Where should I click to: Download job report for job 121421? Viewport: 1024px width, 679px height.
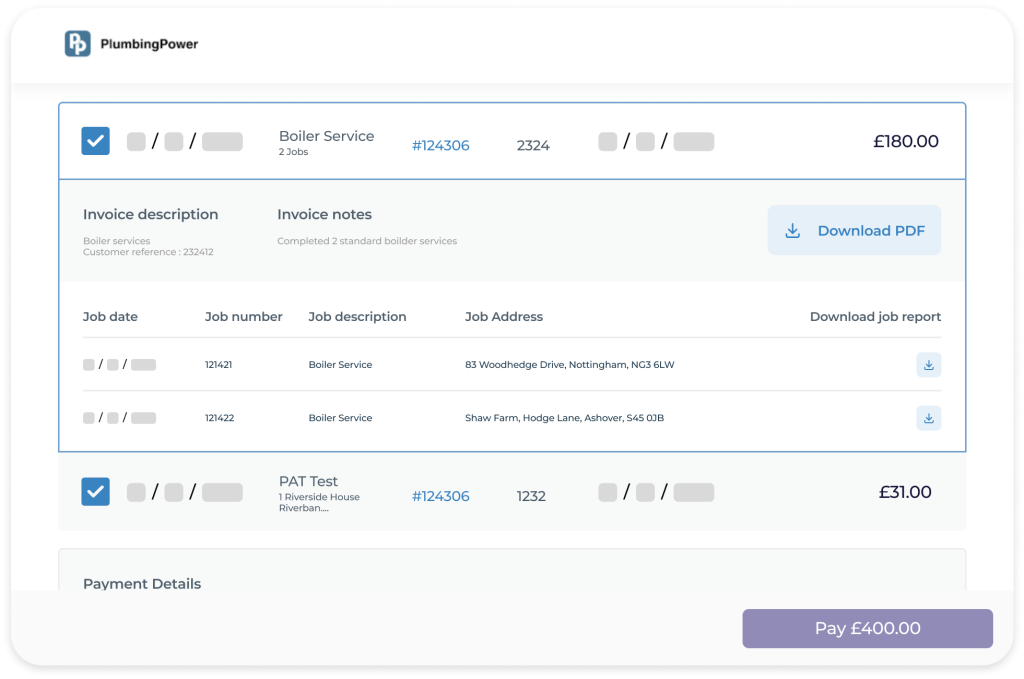pos(928,365)
